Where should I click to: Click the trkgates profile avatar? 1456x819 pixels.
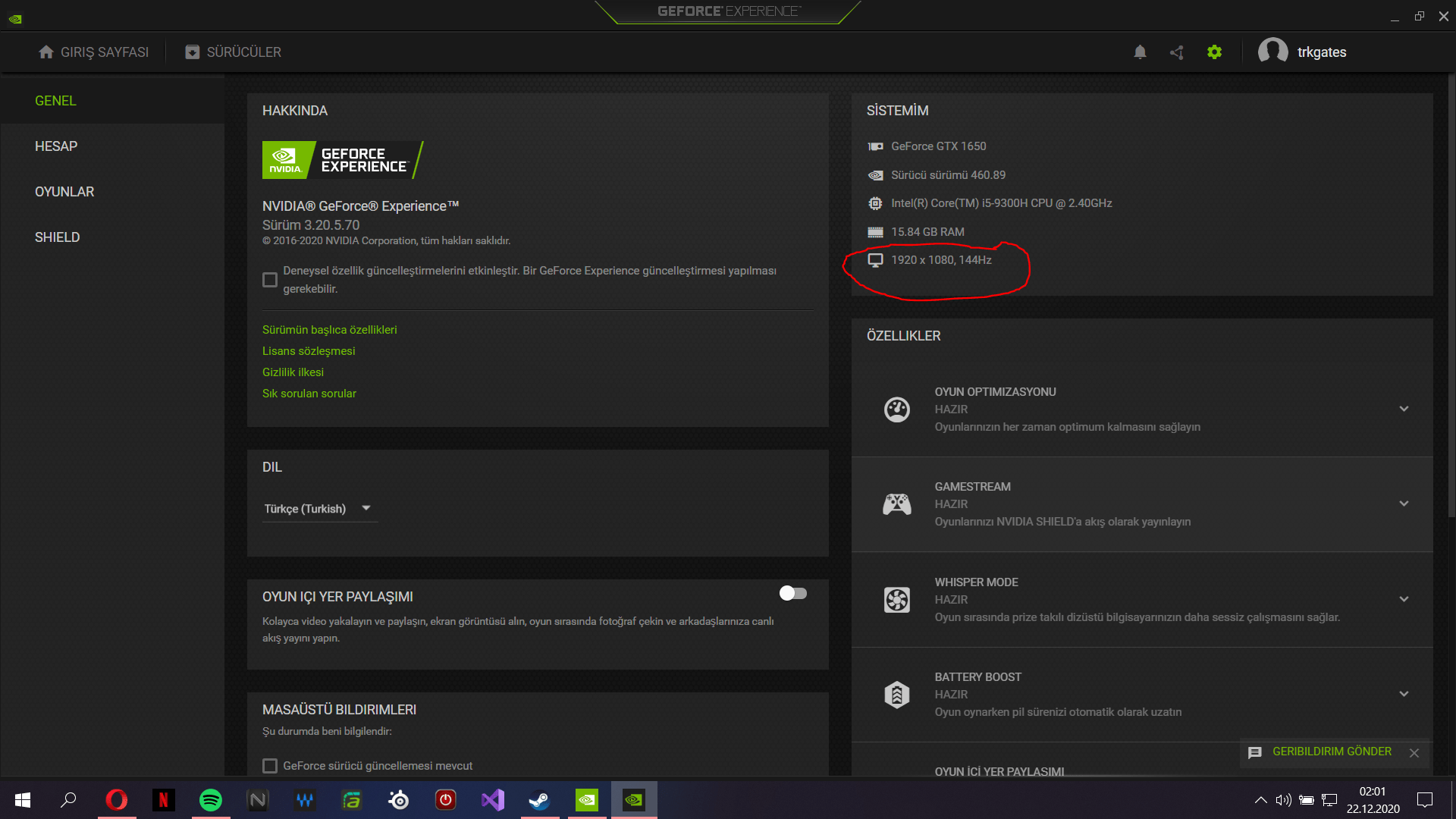(x=1272, y=52)
